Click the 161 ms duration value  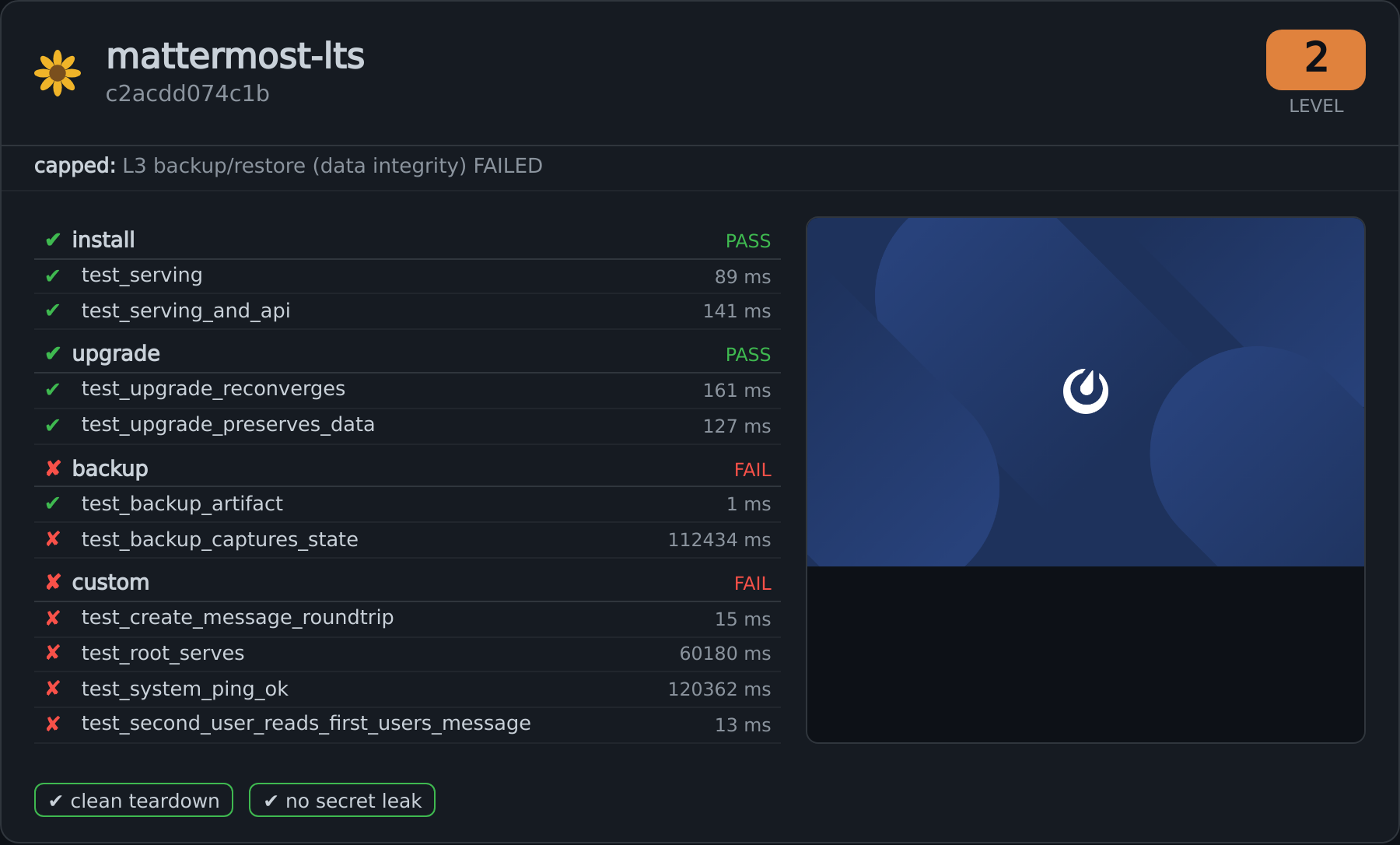pos(737,391)
